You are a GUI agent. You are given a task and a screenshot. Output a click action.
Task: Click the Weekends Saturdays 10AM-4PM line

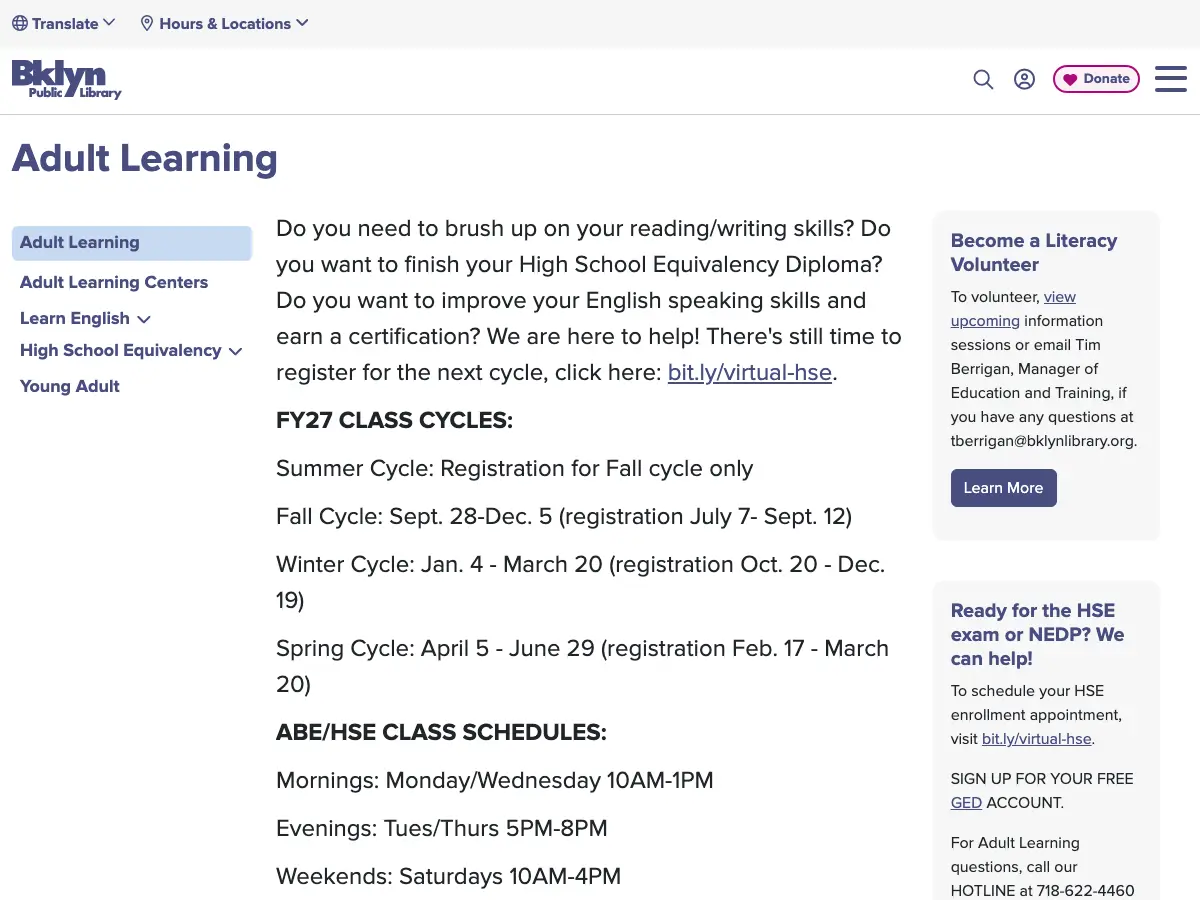tap(448, 877)
